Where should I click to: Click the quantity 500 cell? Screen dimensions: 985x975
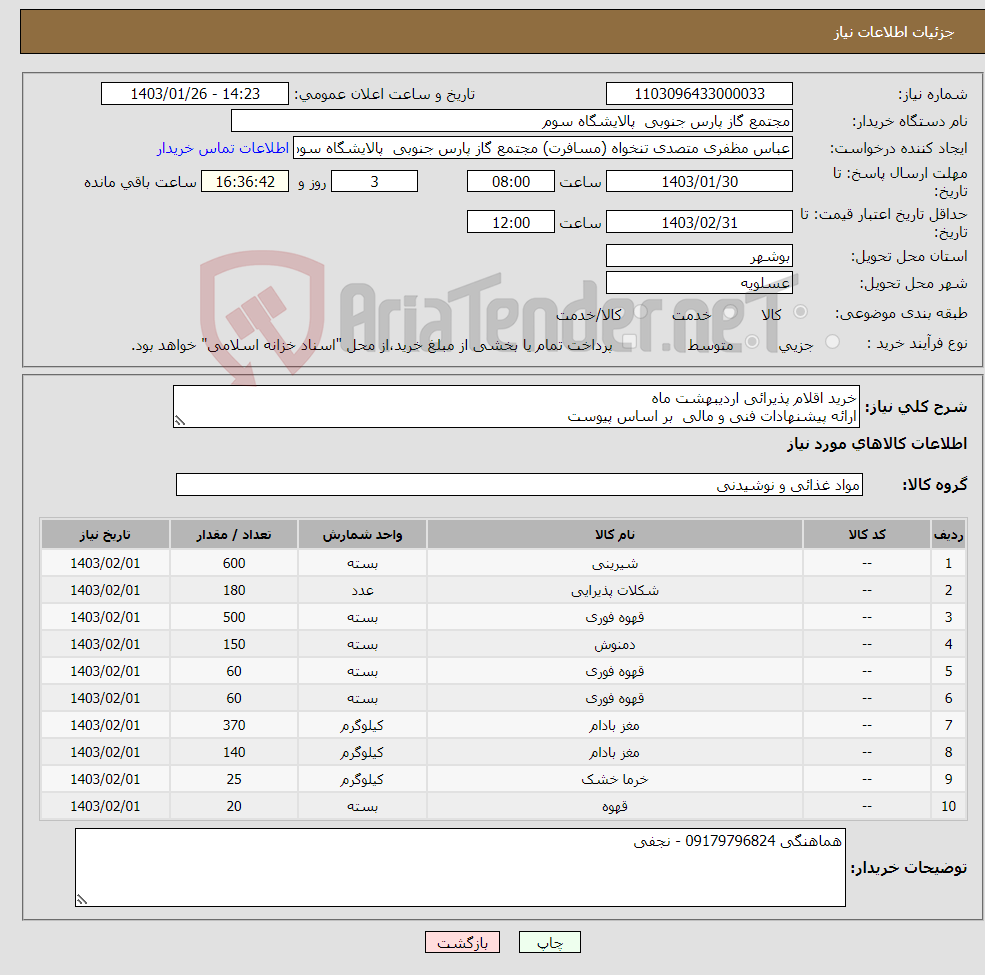pos(234,618)
